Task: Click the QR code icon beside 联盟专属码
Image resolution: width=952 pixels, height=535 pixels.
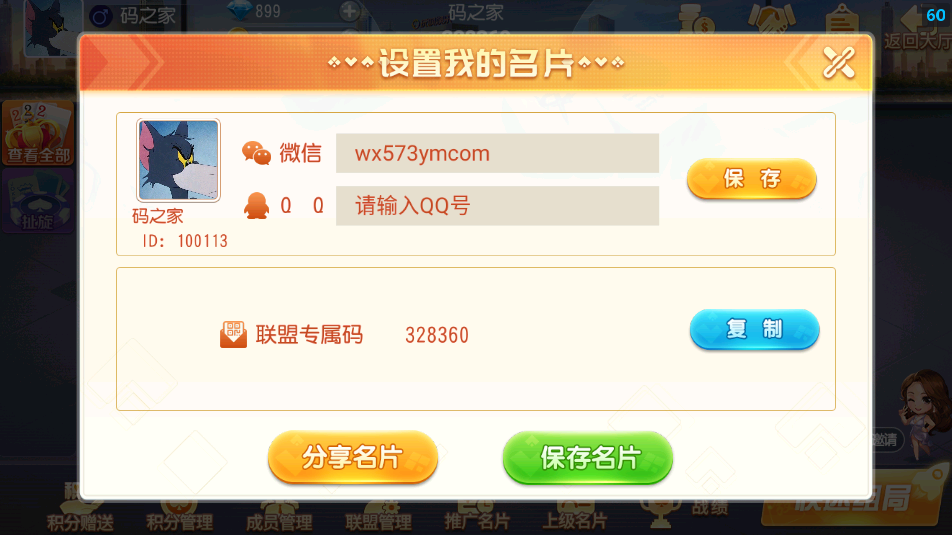Action: click(233, 335)
